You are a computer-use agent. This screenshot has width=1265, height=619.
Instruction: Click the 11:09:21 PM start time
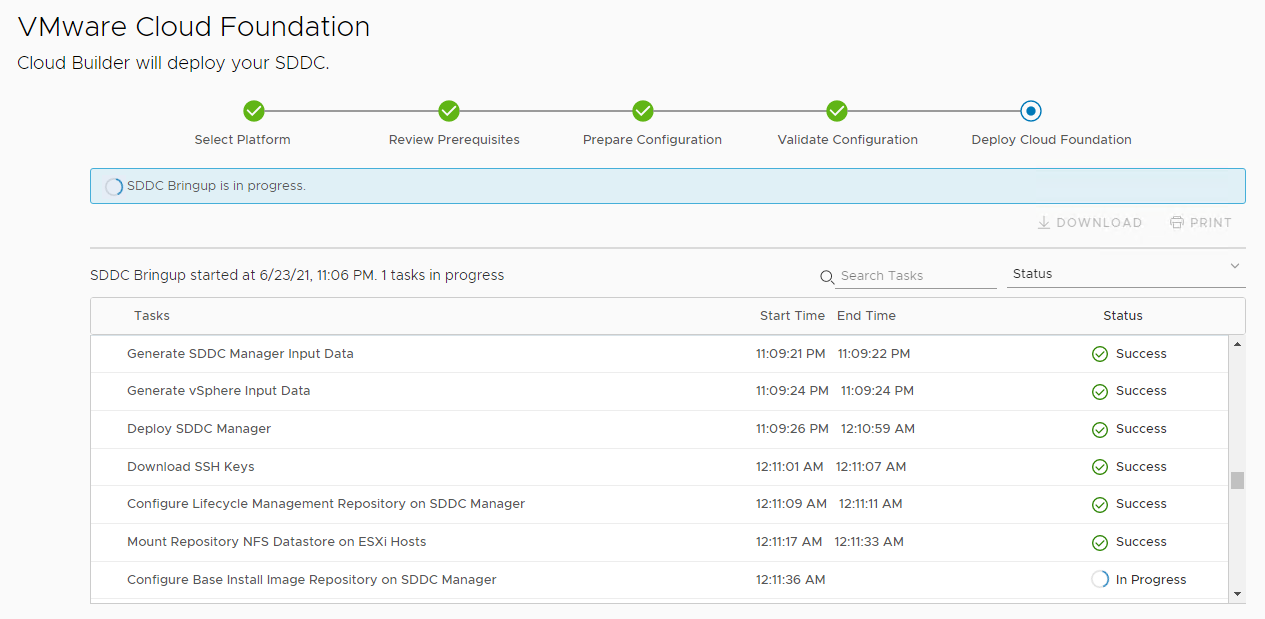point(792,354)
